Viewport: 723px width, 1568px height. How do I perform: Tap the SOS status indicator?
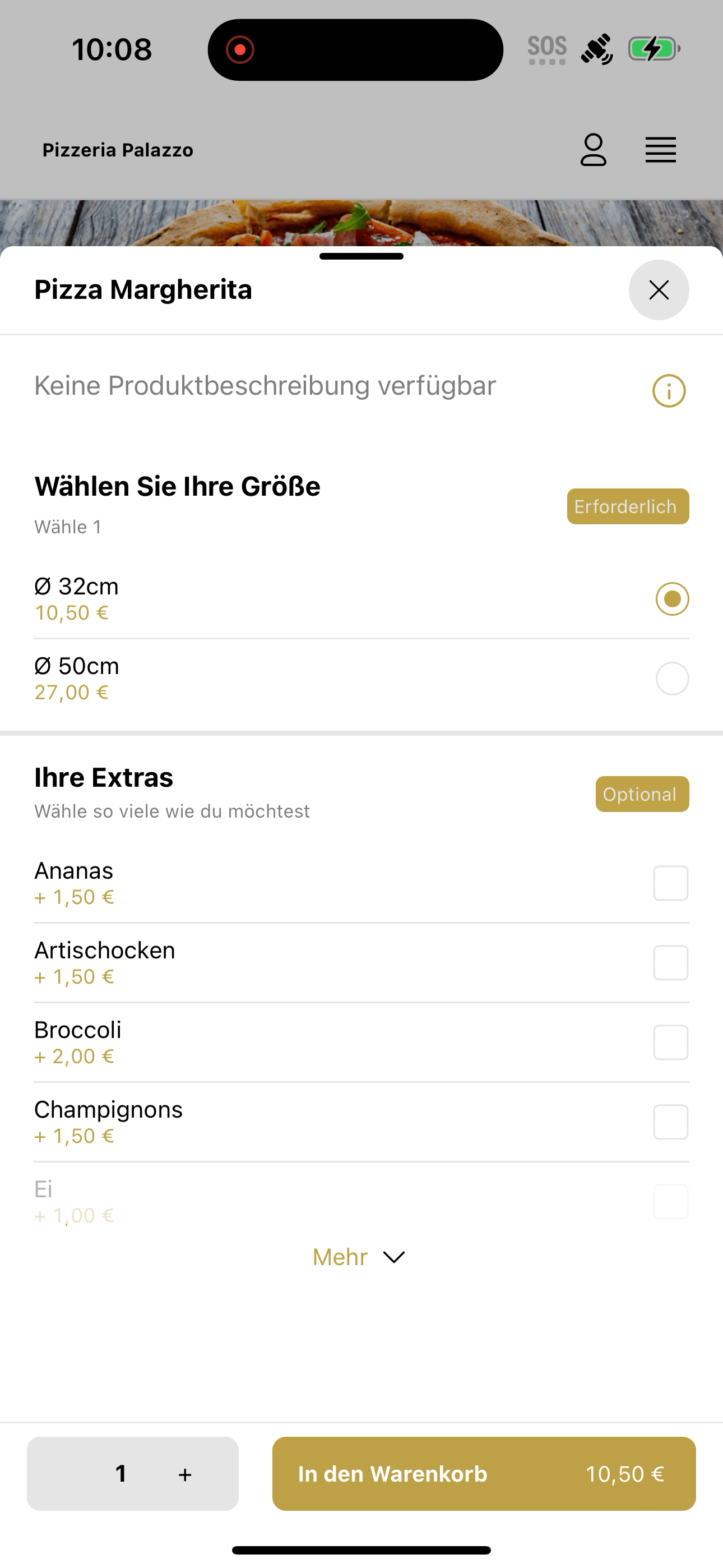pos(546,49)
